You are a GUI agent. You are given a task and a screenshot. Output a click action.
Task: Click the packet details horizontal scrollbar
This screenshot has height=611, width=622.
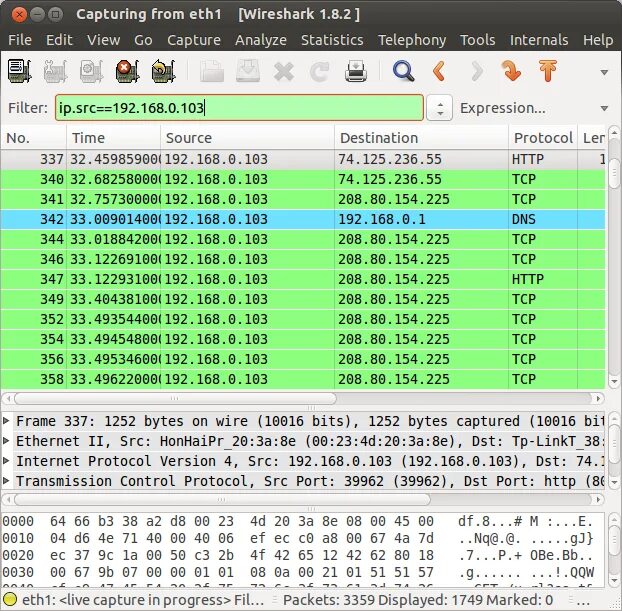[222, 499]
